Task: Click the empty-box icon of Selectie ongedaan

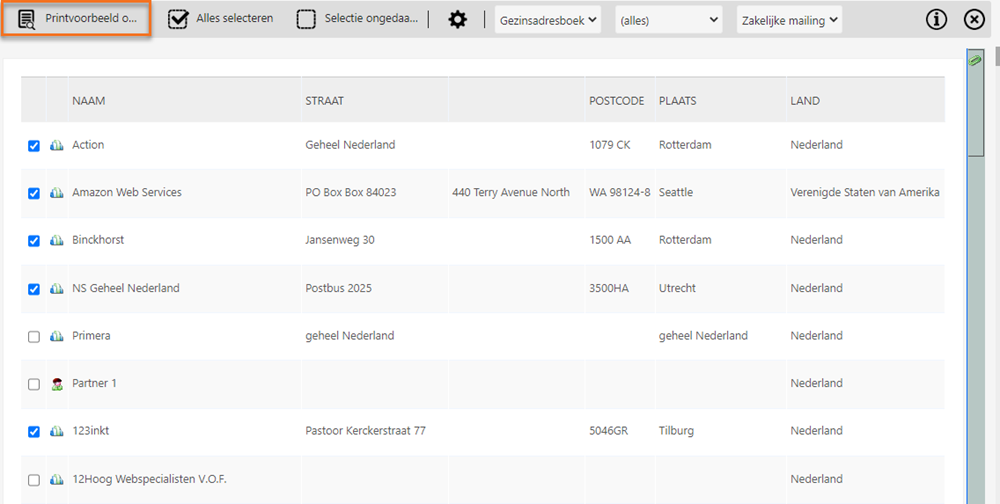Action: pos(306,20)
